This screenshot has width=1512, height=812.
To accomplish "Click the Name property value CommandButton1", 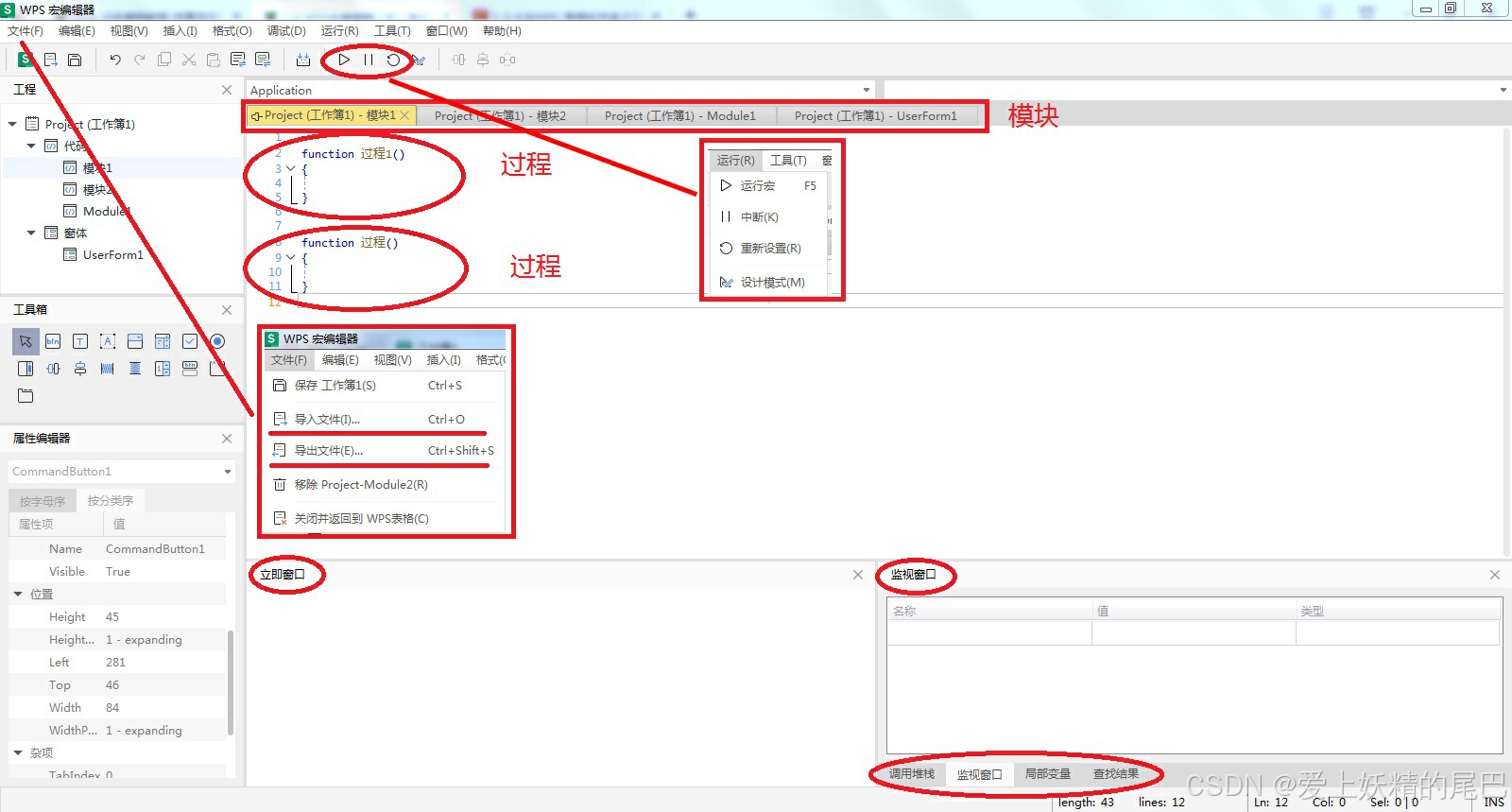I will click(155, 549).
